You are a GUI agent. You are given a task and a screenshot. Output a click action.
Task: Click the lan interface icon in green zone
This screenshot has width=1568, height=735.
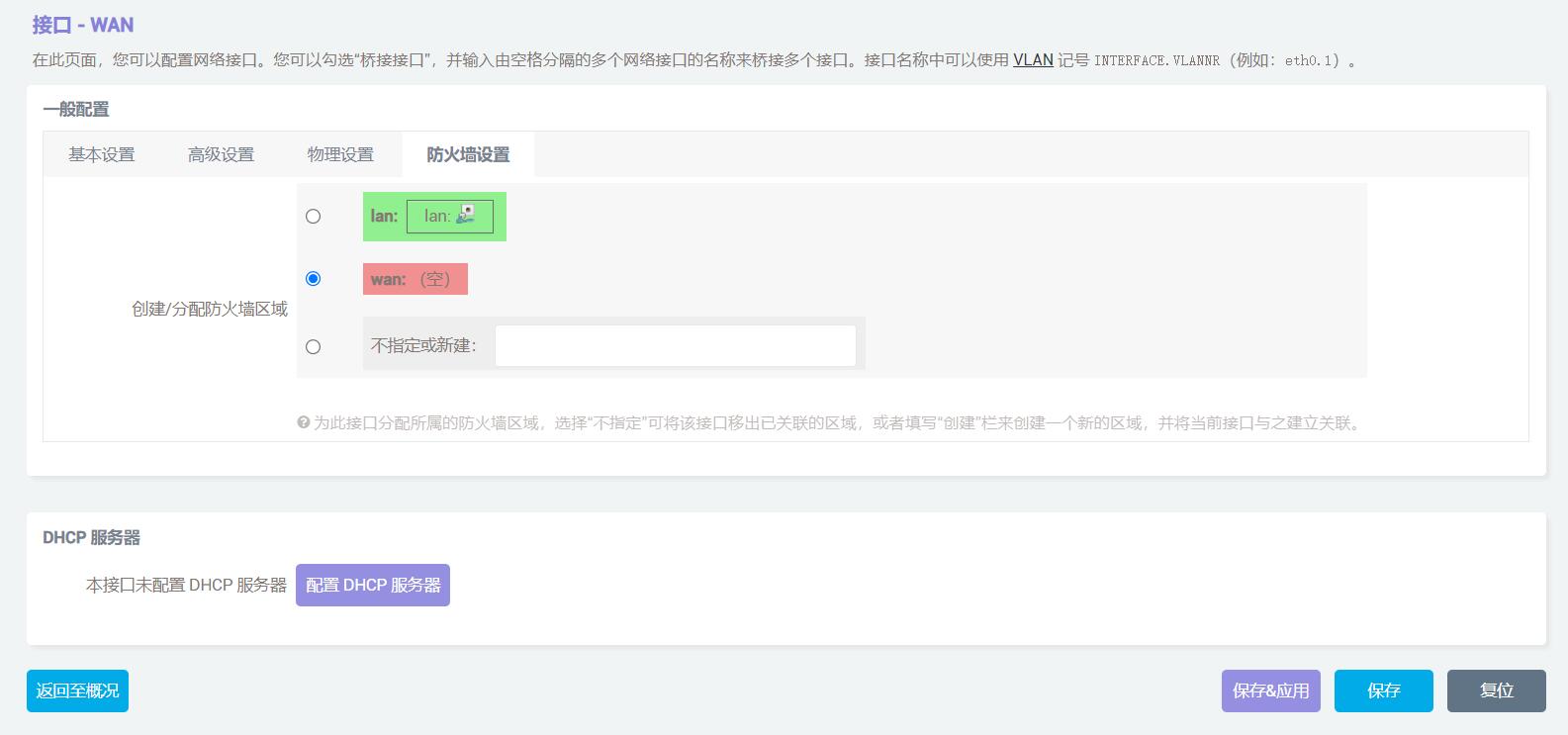click(466, 215)
